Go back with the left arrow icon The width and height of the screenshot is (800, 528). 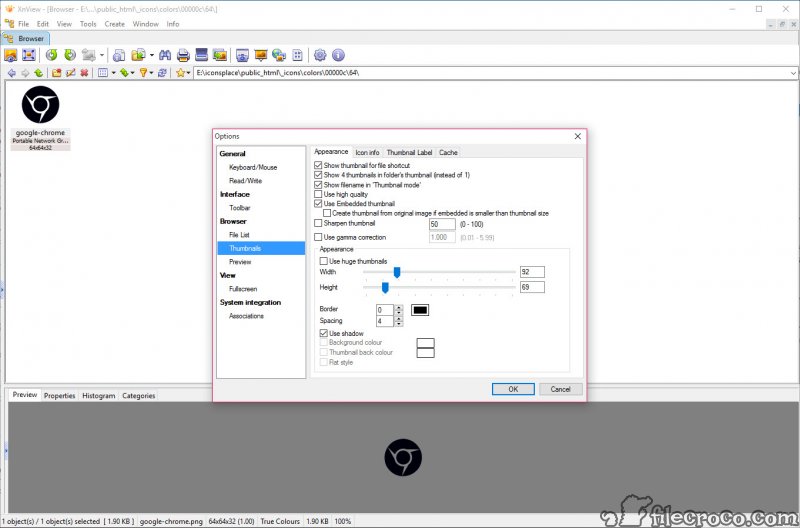tap(12, 73)
